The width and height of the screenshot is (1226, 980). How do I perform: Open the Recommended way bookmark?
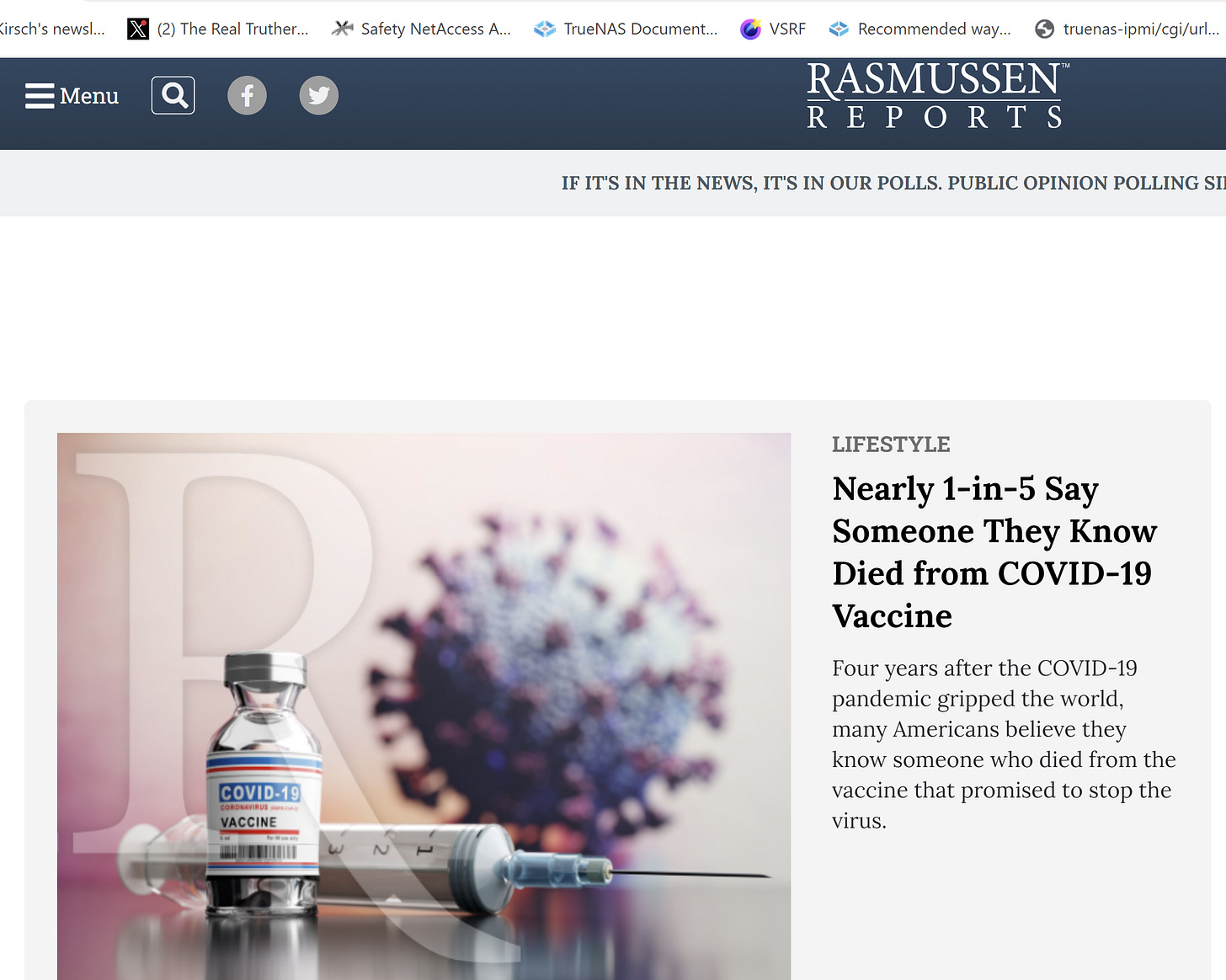tap(919, 29)
